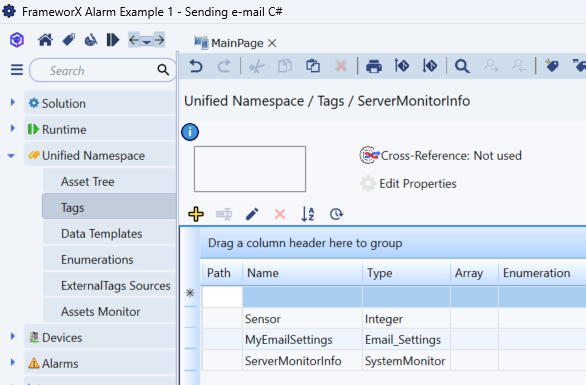The width and height of the screenshot is (586, 385).
Task: Open the Find magnifier tool in the toolbar
Action: pos(462,66)
